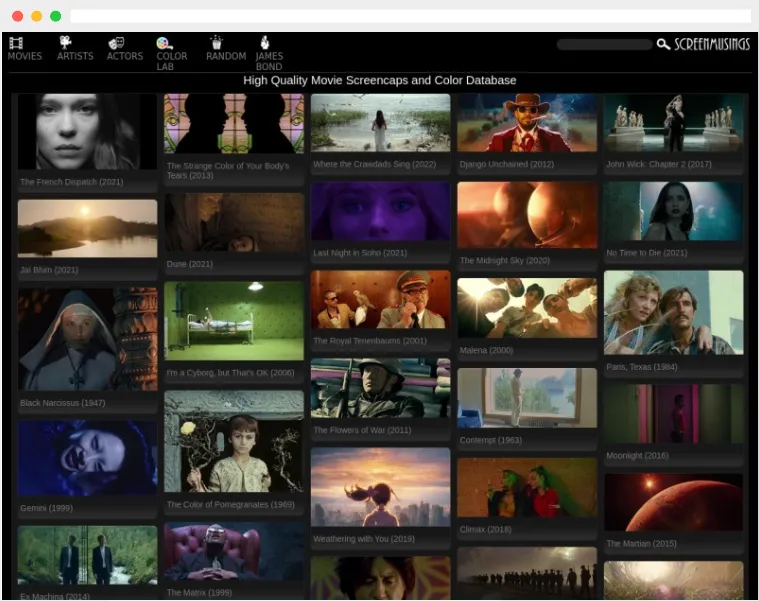This screenshot has width=759, height=601.
Task: Open the Moonlight (2016) thumbnail
Action: [673, 414]
